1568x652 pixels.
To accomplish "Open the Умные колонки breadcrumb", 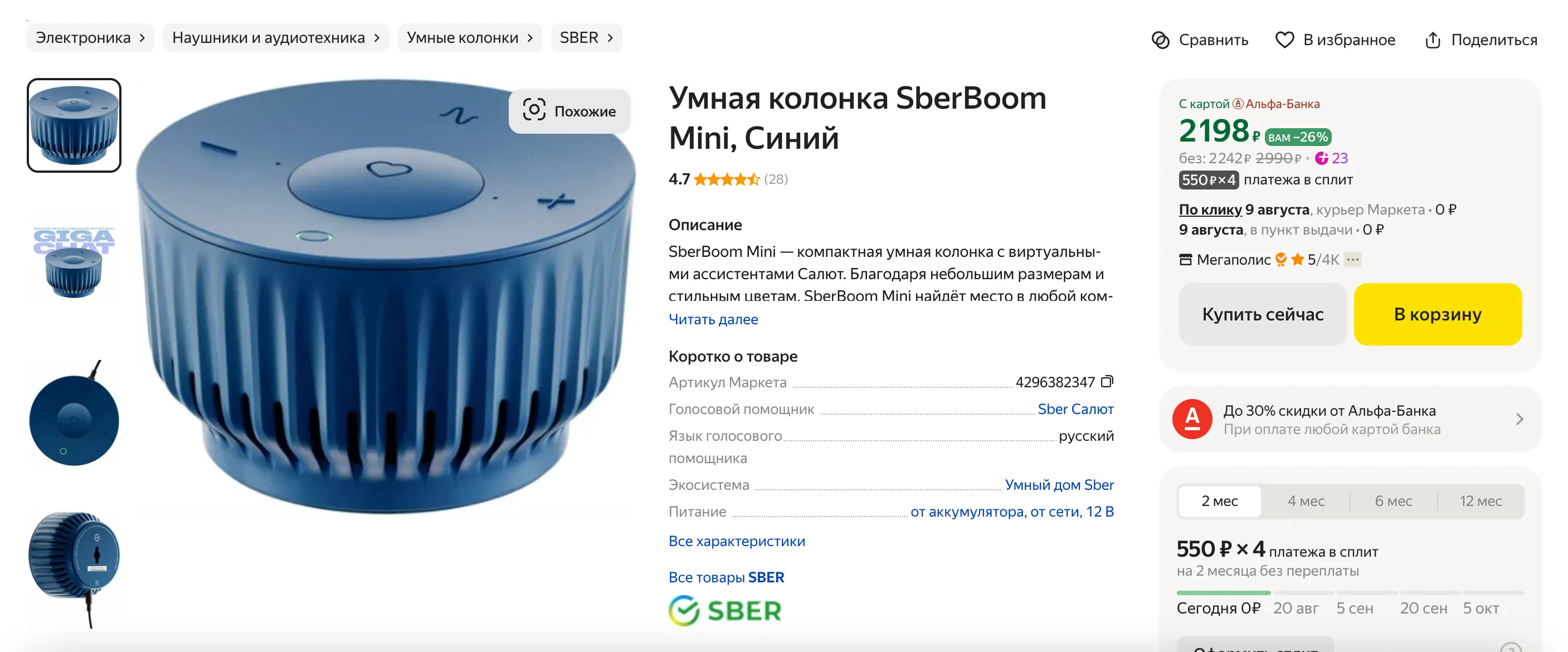I will pos(469,38).
